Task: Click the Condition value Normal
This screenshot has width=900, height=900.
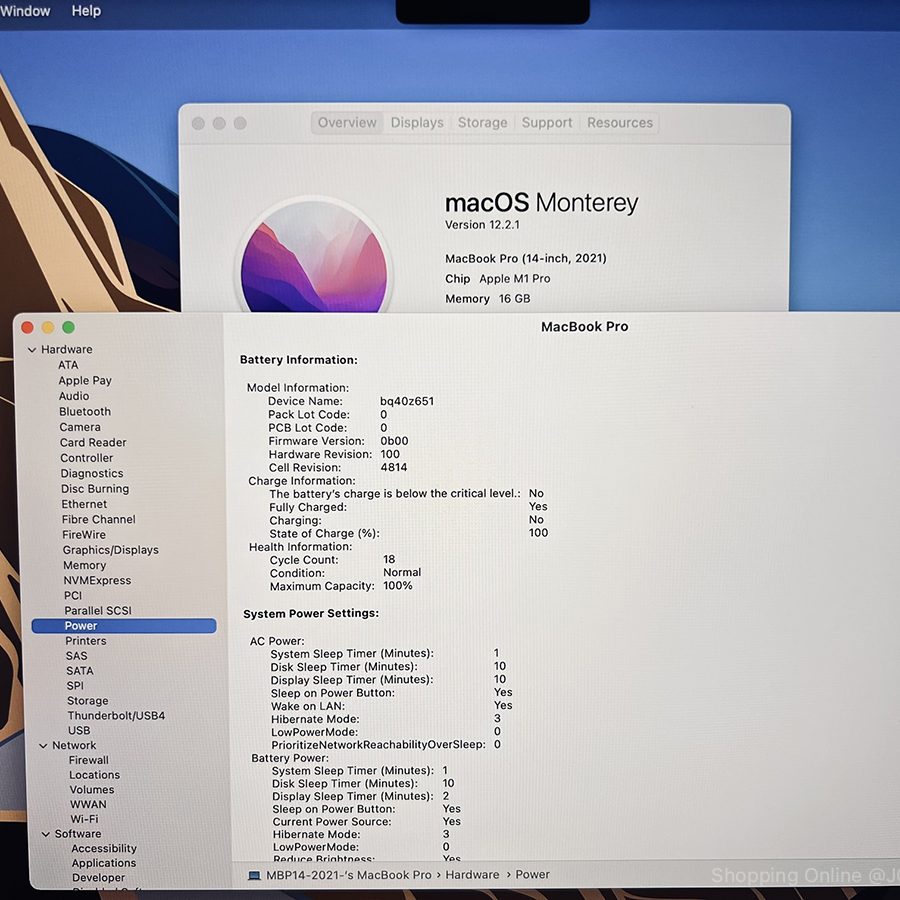Action: [x=402, y=572]
